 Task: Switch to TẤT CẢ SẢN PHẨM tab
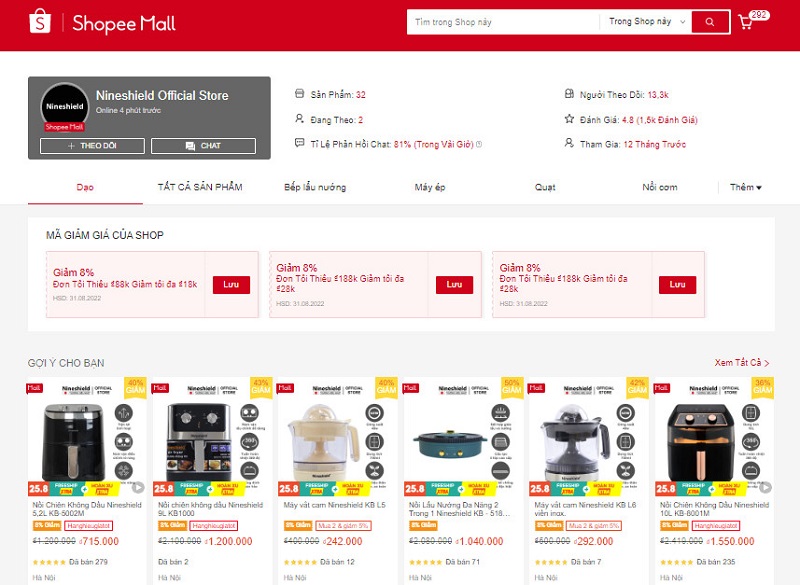tap(200, 187)
